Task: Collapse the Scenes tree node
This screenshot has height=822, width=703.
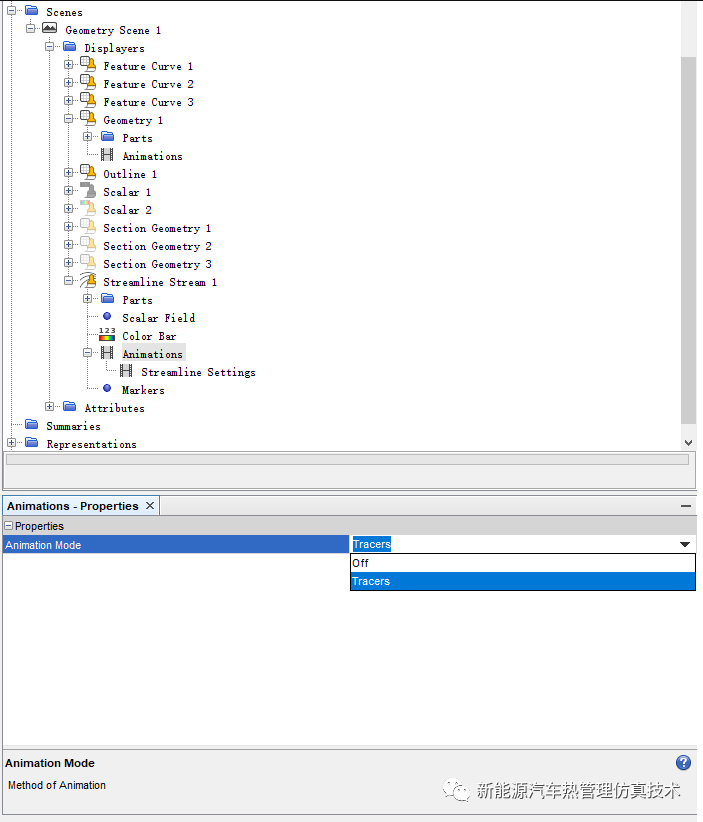Action: [12, 10]
